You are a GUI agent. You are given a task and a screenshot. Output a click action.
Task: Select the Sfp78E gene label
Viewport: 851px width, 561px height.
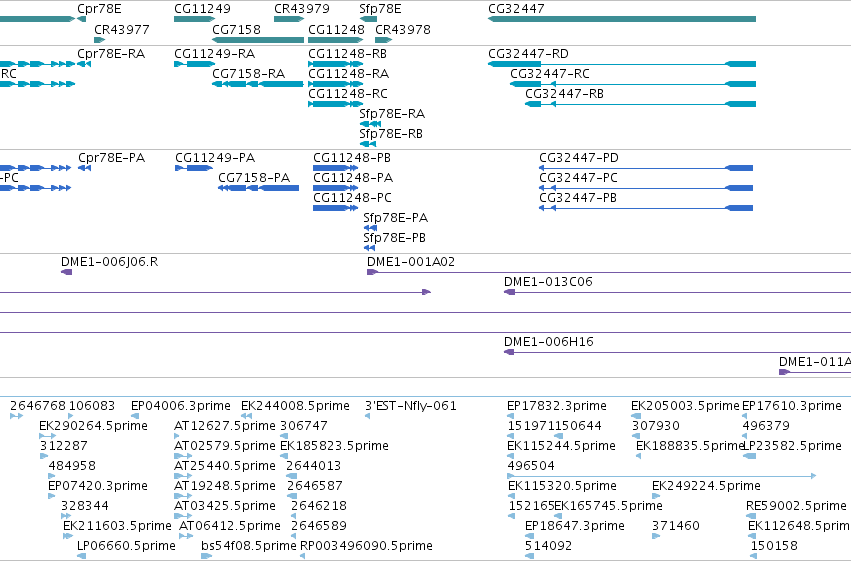(380, 9)
